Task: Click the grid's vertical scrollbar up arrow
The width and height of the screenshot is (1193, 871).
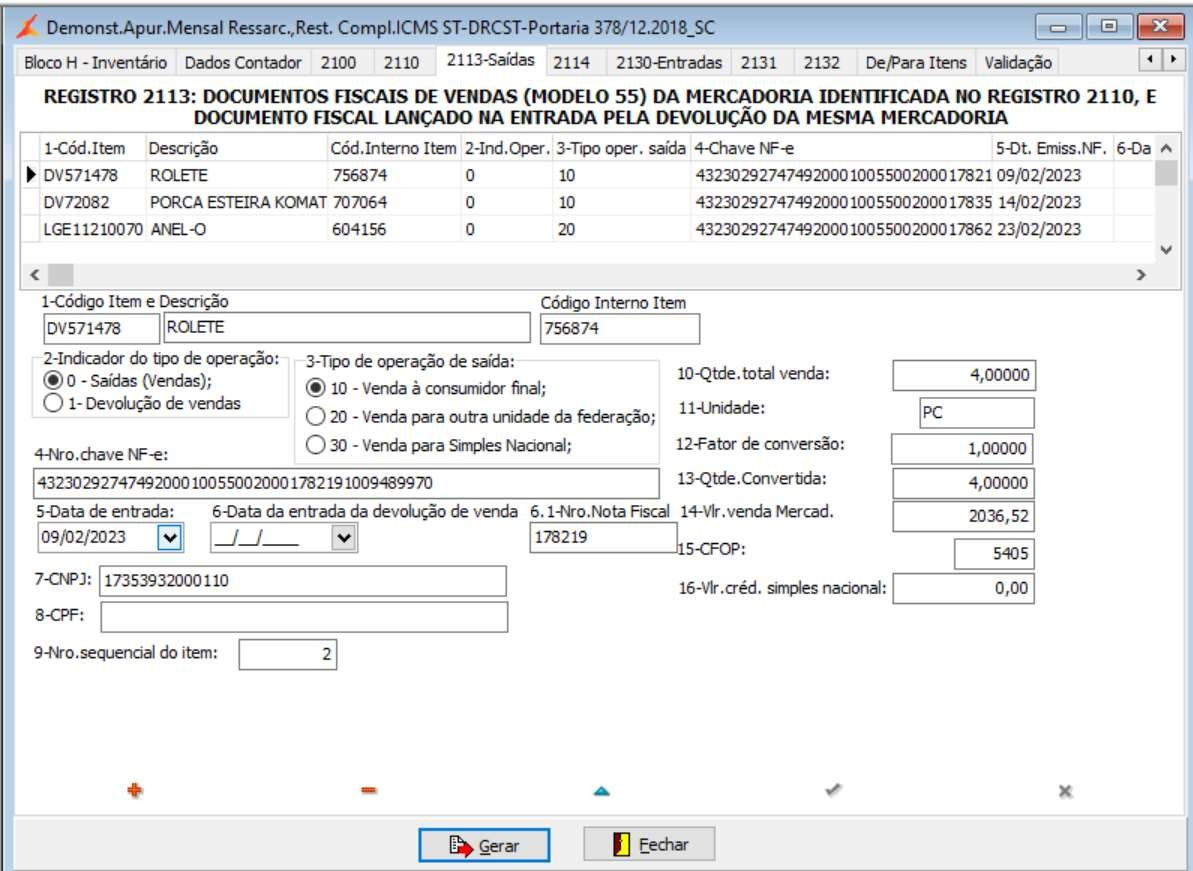Action: click(1166, 148)
